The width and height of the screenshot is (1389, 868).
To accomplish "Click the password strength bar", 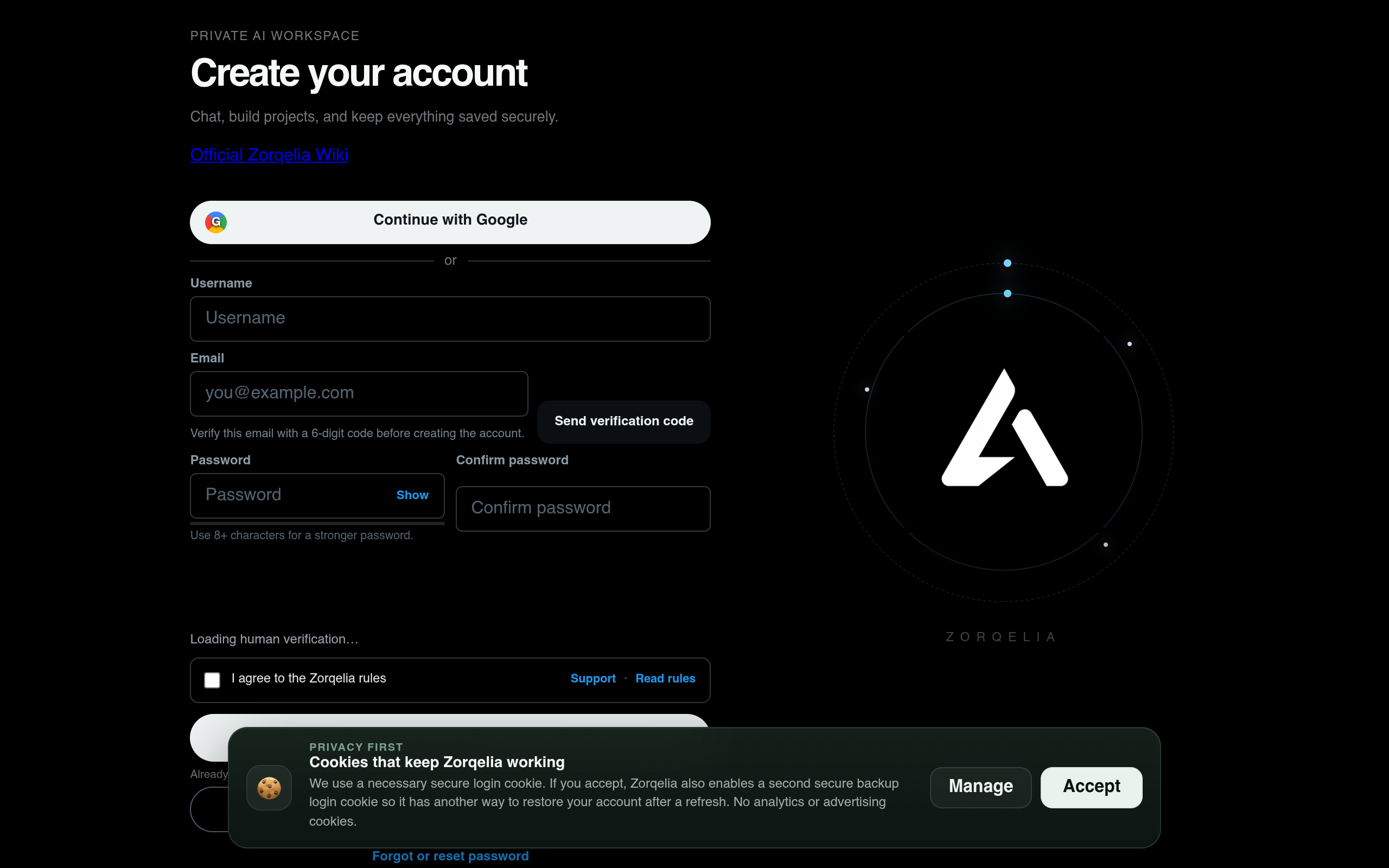I will 317,523.
